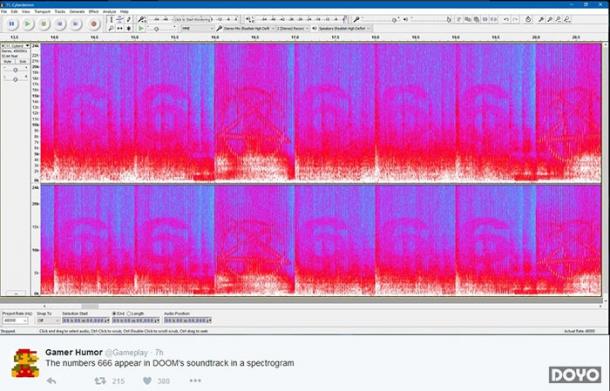Skip to End of the track
Viewport: 610px width, 391px height.
pyautogui.click(x=75, y=24)
